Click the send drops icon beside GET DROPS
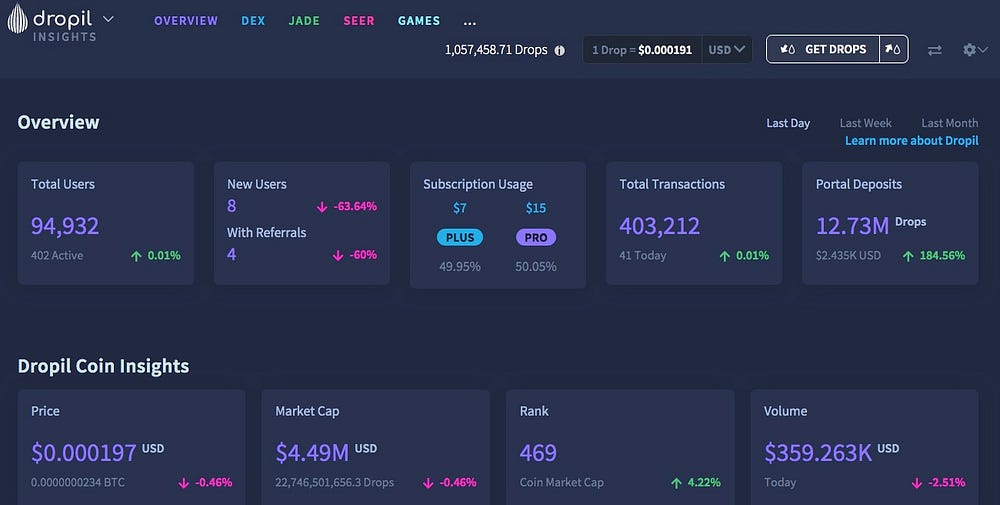1000x505 pixels. coord(893,49)
